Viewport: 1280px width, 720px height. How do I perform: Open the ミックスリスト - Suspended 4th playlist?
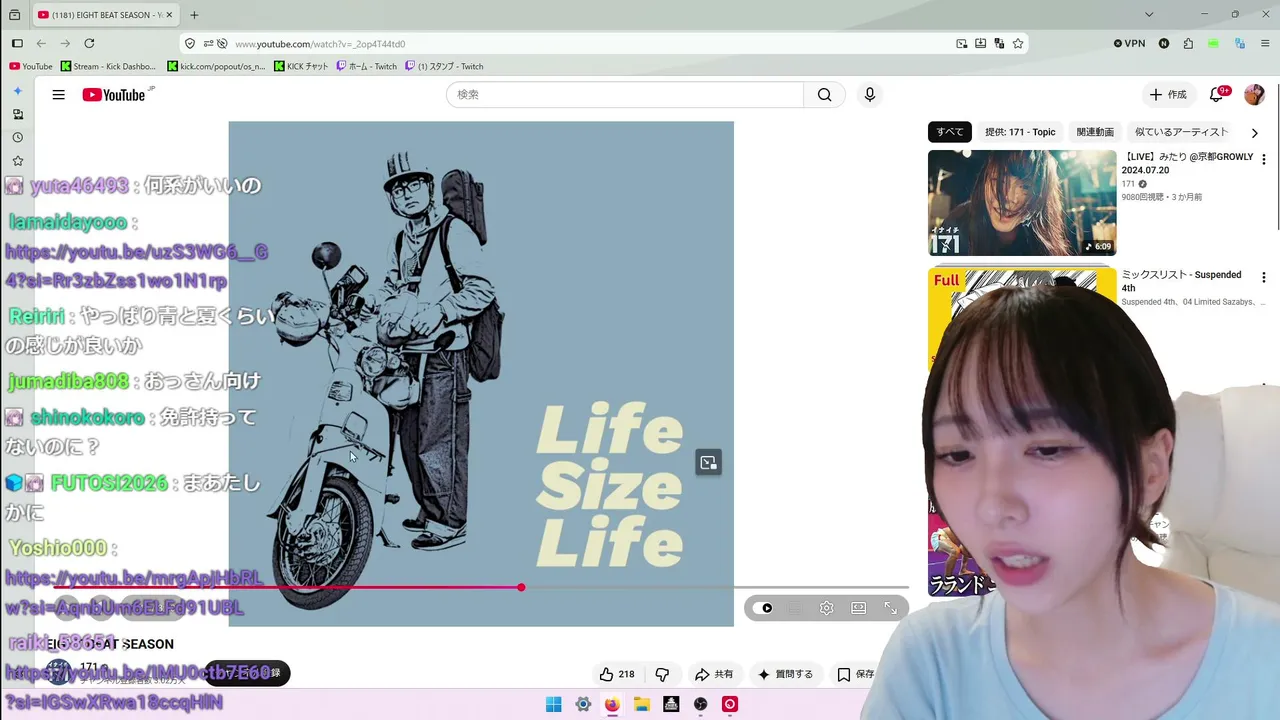pos(1181,281)
